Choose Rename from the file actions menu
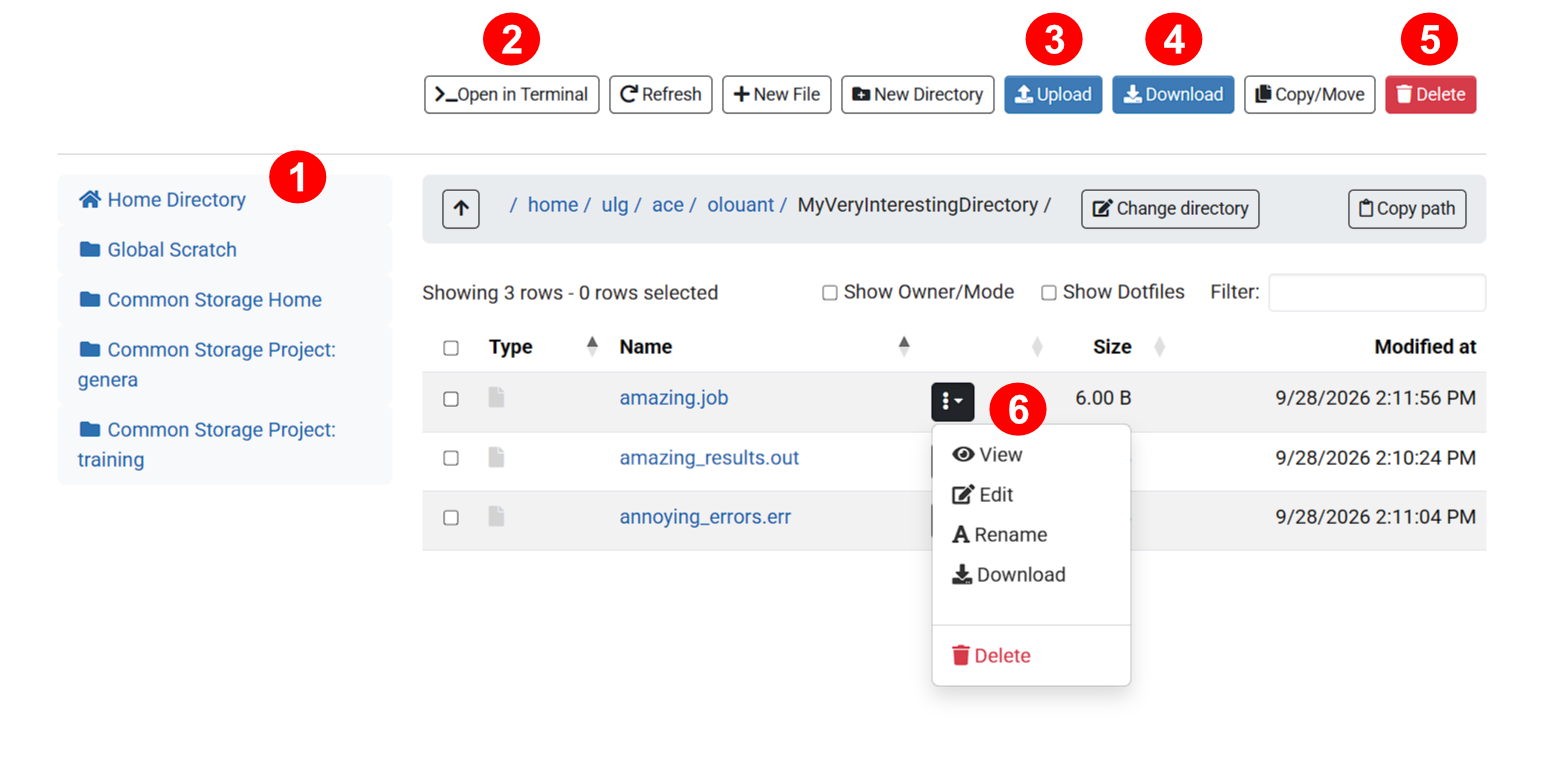The height and width of the screenshot is (768, 1545). pyautogui.click(x=1031, y=535)
